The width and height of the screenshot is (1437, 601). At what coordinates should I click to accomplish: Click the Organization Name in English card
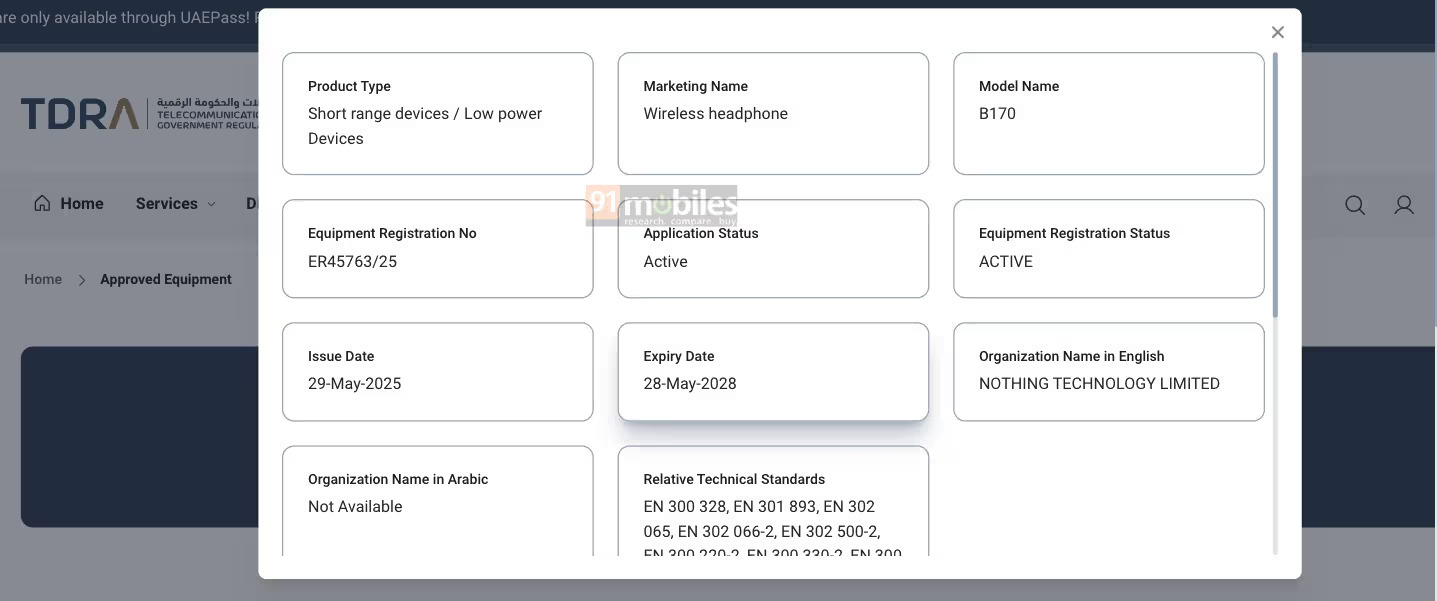[x=1108, y=371]
